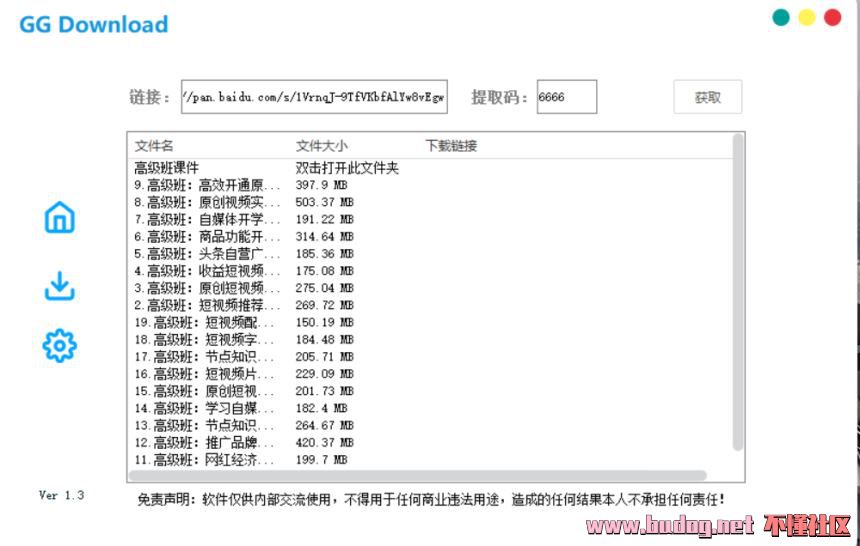Open the Downloads icon in sidebar

(60, 286)
